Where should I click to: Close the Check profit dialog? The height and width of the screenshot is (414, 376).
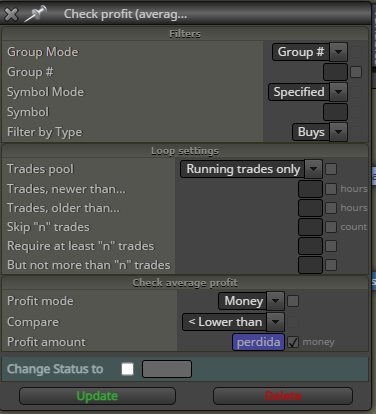11,15
